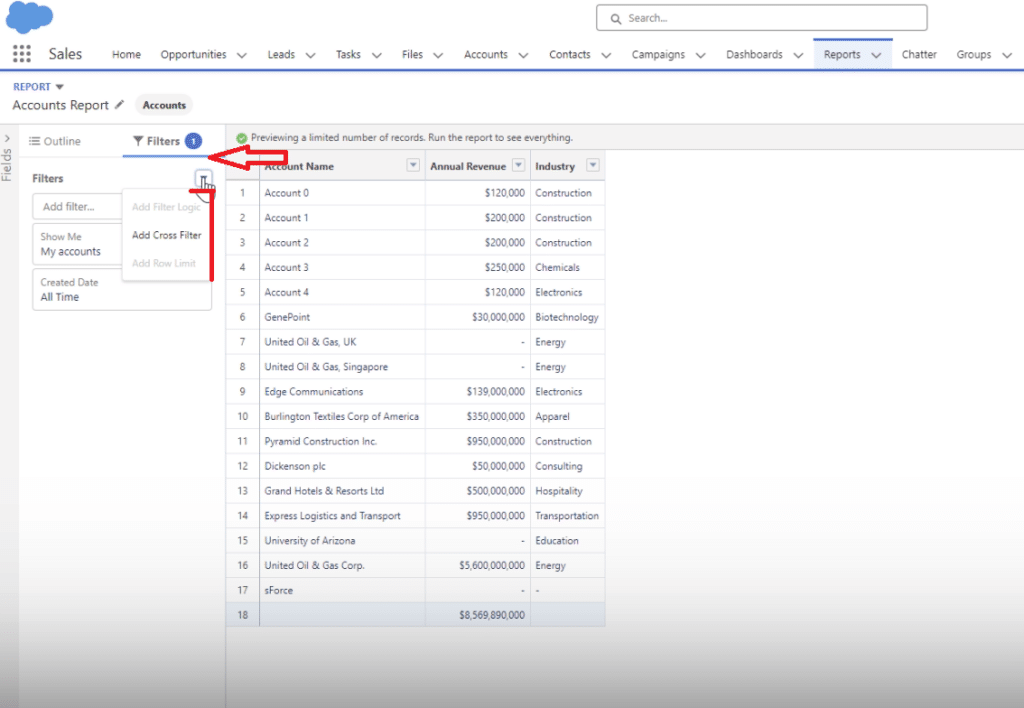Expand the Reports nav chevron
Screen dimensions: 1024x708
[x=876, y=56]
